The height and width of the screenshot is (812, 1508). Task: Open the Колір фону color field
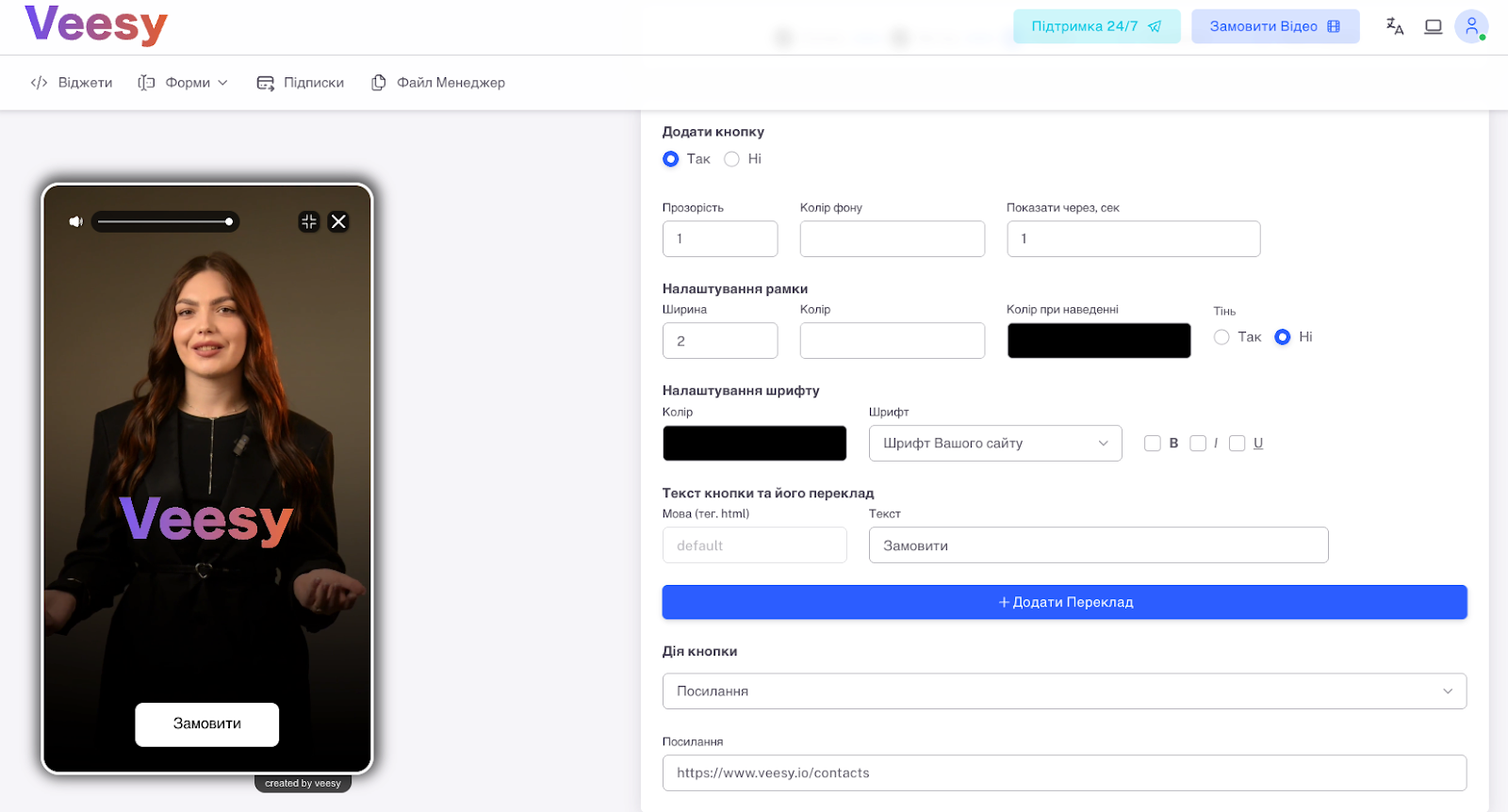[x=893, y=239]
